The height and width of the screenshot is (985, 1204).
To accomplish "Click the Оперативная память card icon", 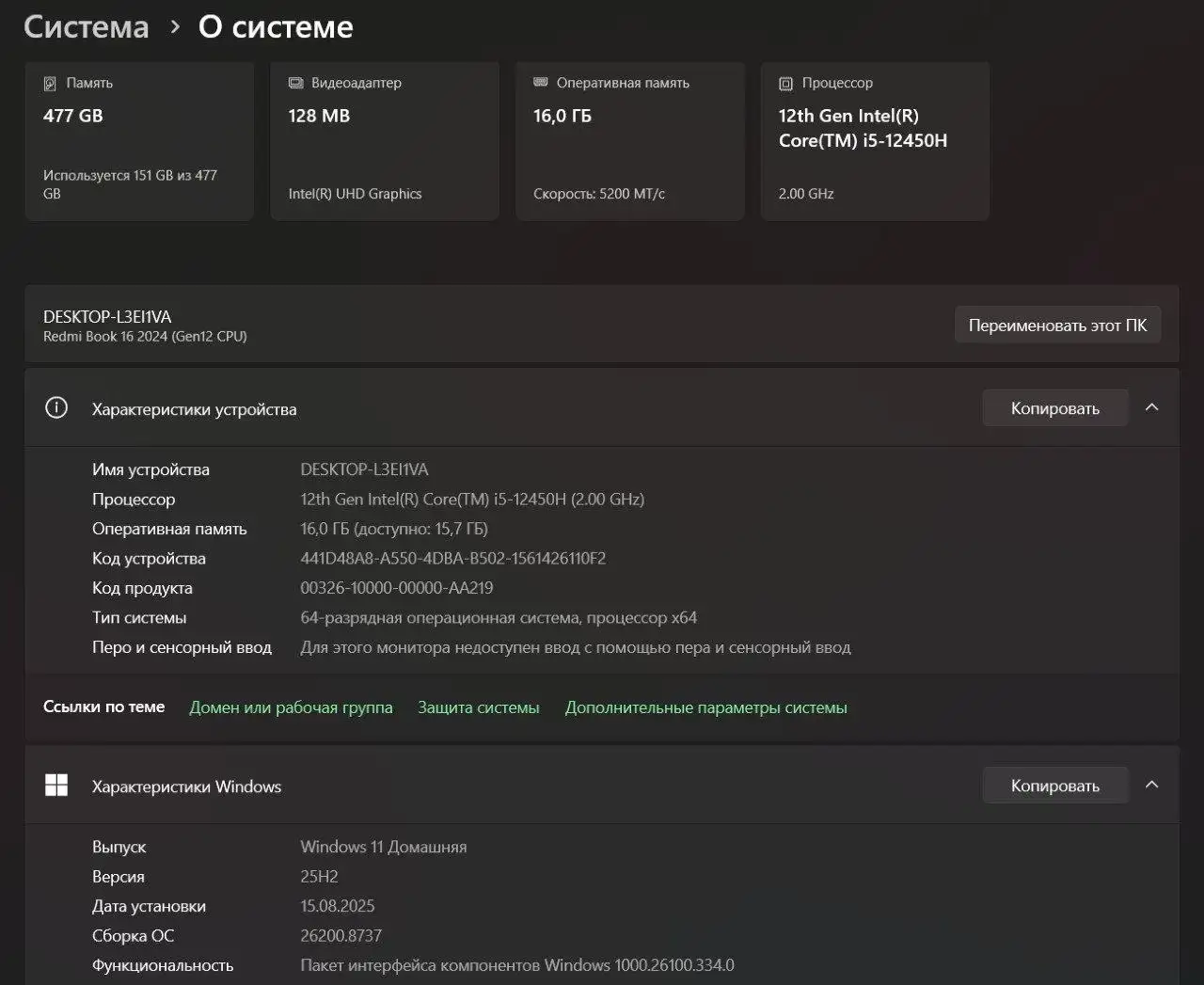I will point(541,83).
